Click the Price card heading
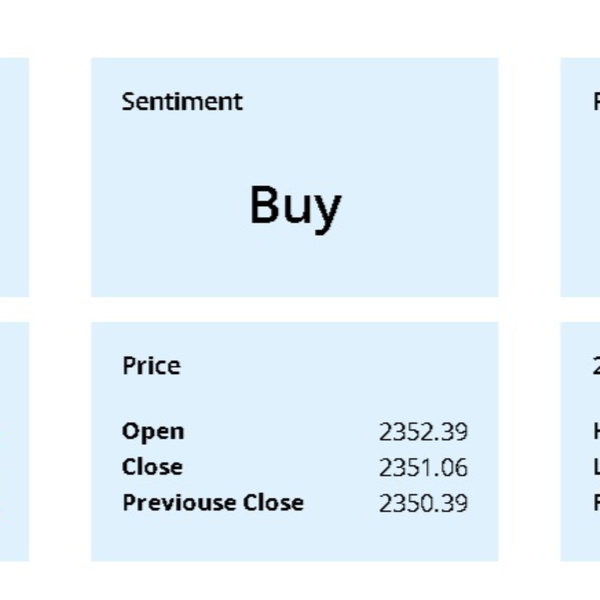Screen dimensions: 600x600 pos(151,366)
